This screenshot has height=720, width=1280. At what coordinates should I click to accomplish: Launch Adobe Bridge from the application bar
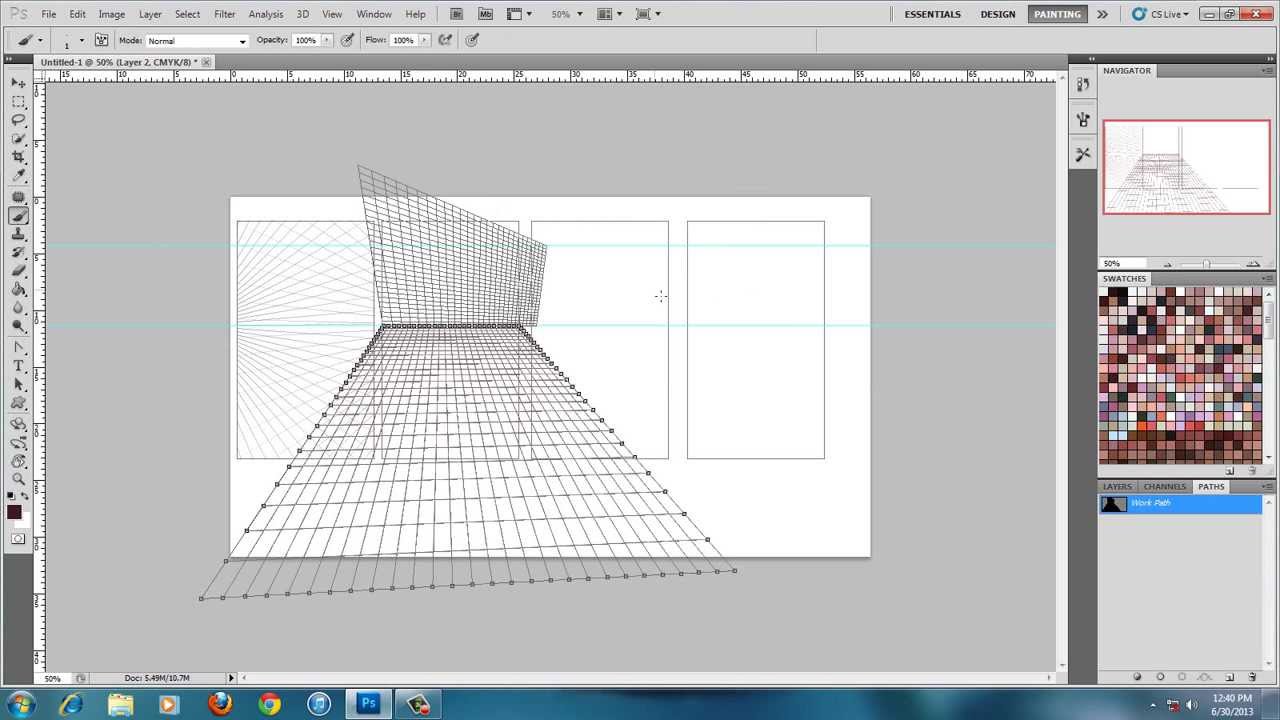(x=456, y=14)
